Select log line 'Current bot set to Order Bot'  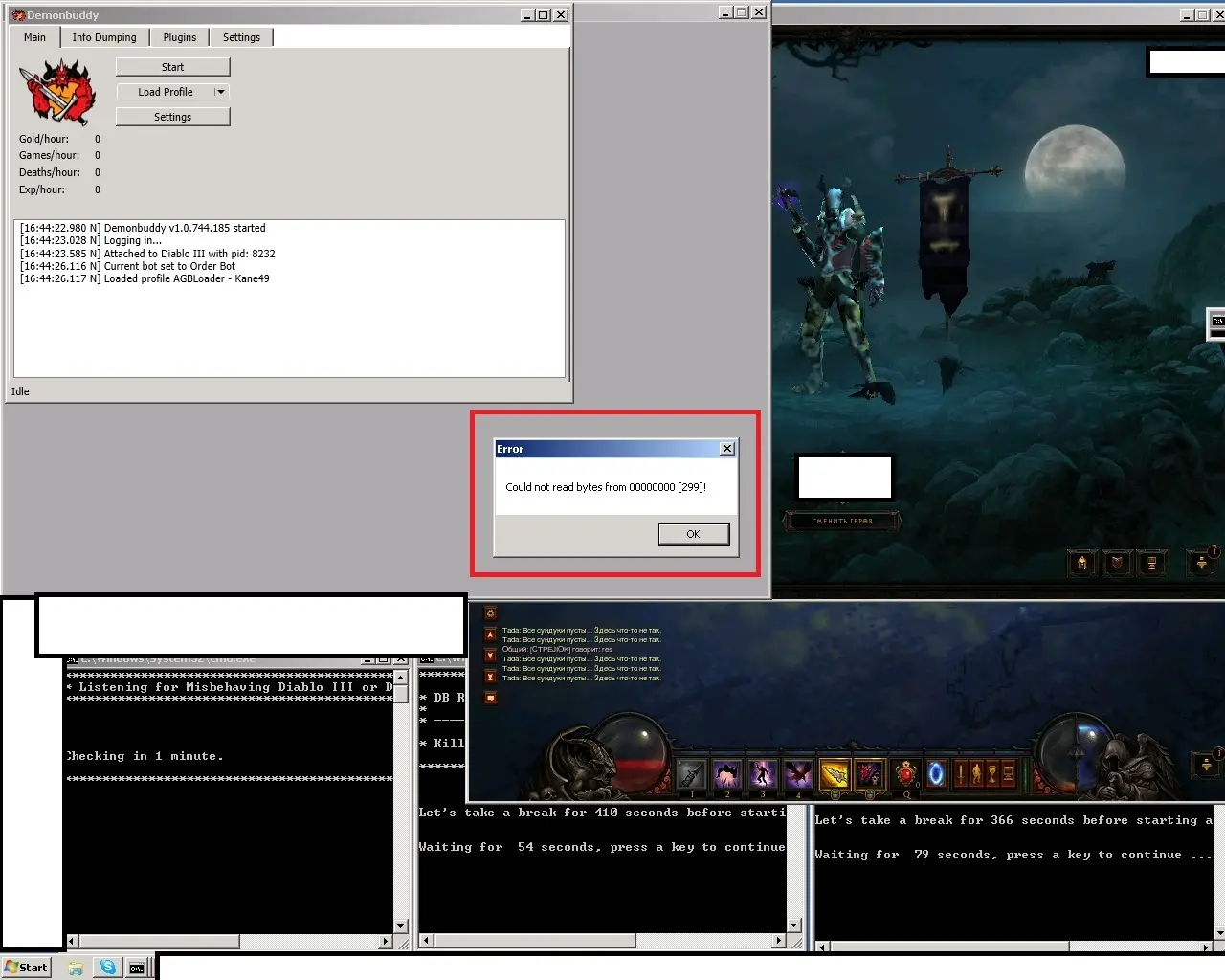[x=127, y=266]
